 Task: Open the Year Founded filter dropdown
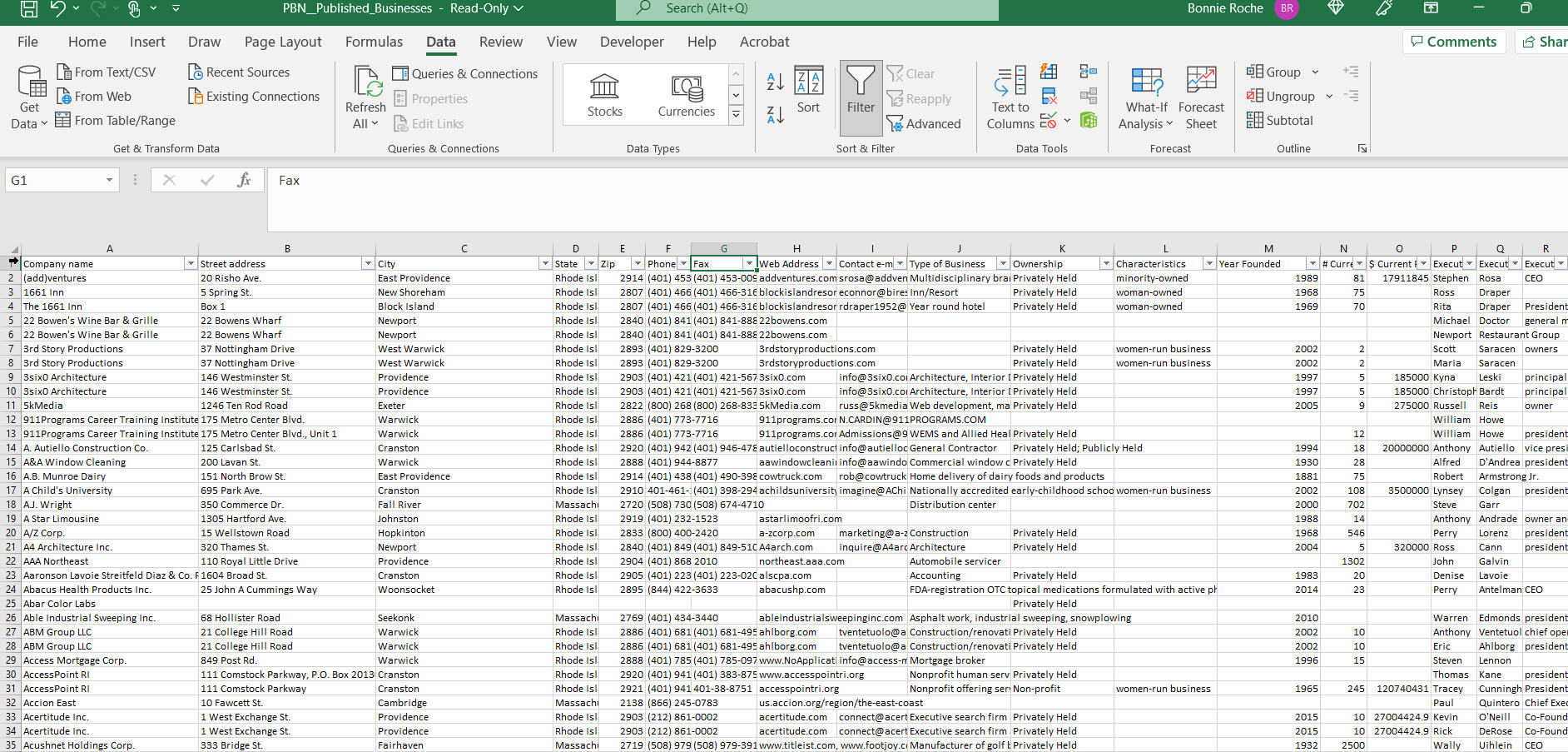[1312, 264]
